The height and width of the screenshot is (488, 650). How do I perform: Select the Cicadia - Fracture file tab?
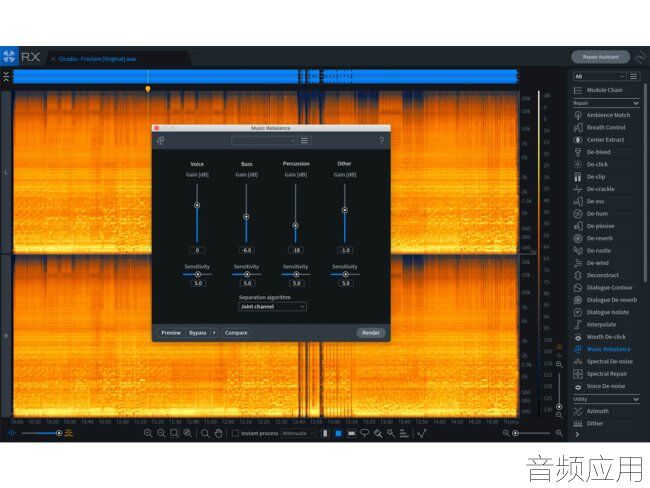[97, 59]
